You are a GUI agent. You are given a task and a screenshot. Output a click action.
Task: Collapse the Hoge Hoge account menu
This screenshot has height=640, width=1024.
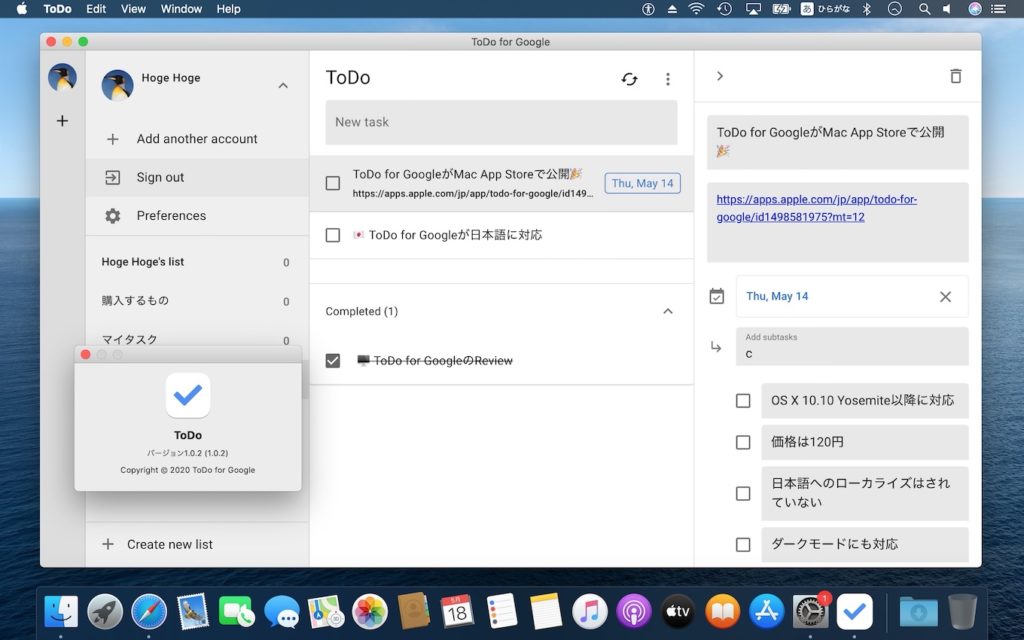tap(283, 86)
